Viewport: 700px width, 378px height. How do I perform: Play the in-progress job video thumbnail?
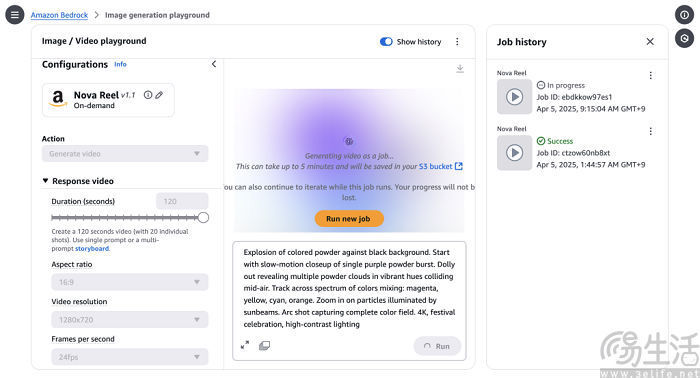(514, 97)
